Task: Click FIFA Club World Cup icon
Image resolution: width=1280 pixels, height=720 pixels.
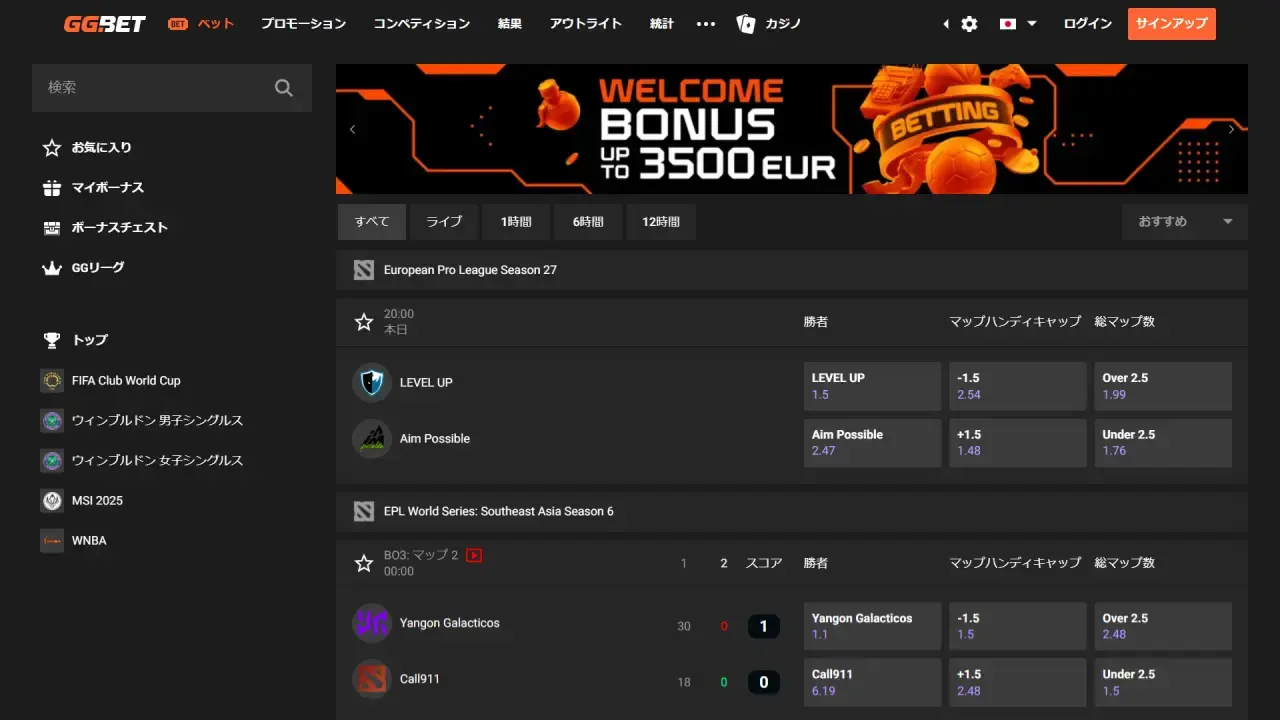Action: (x=52, y=380)
